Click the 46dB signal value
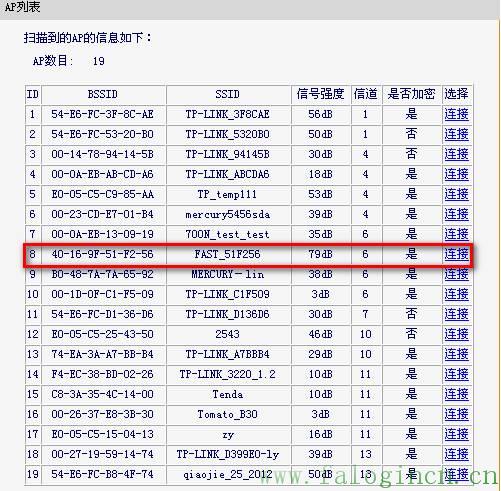This screenshot has height=491, width=501. 320,334
